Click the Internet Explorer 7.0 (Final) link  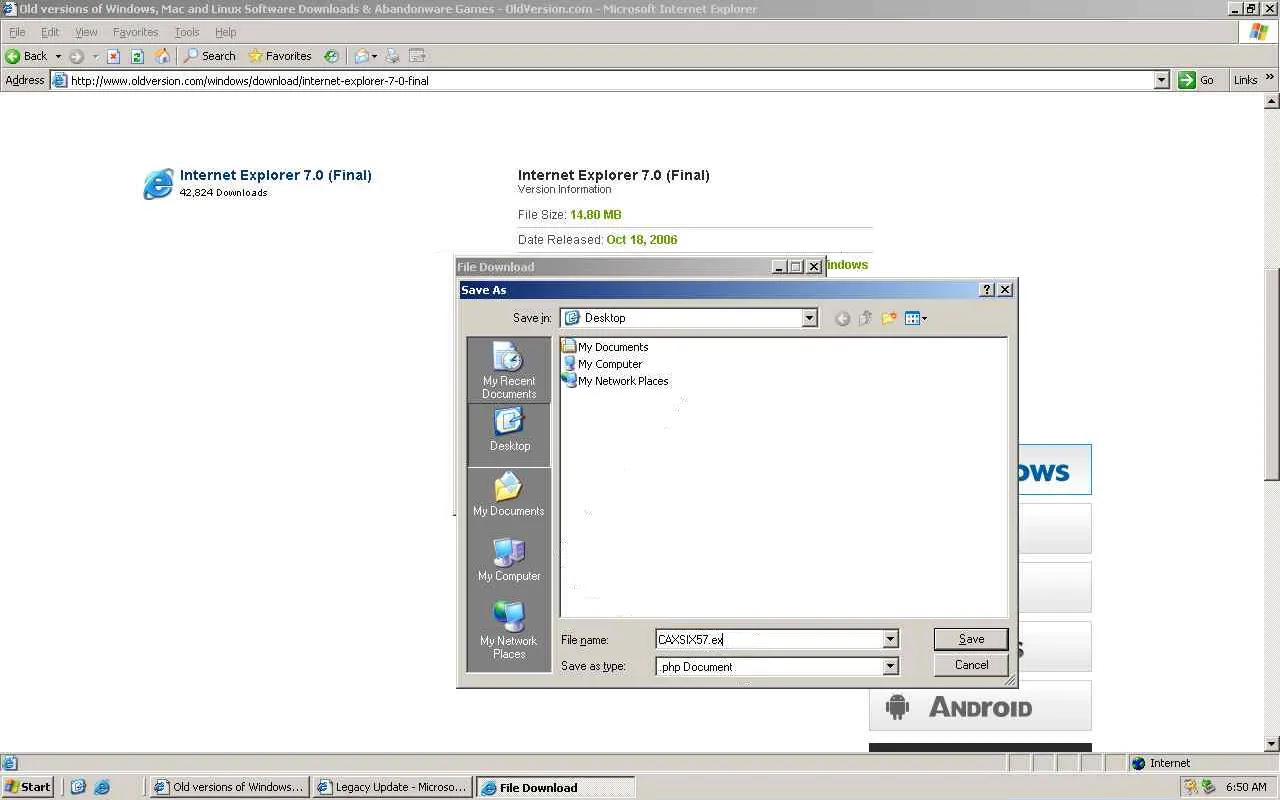click(x=276, y=175)
